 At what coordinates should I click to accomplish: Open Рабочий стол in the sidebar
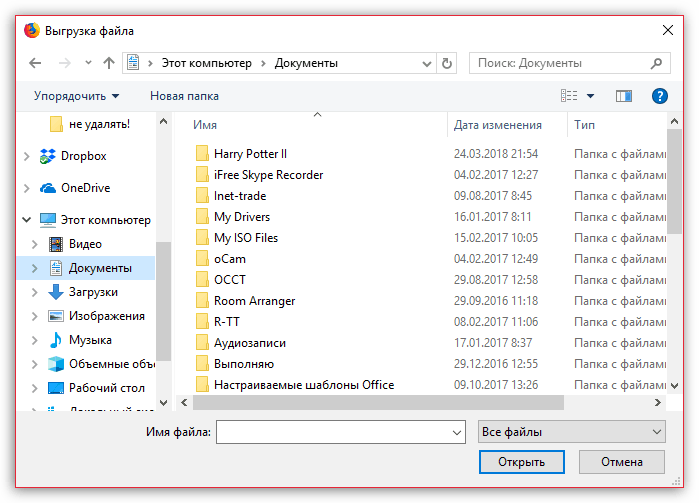click(96, 388)
